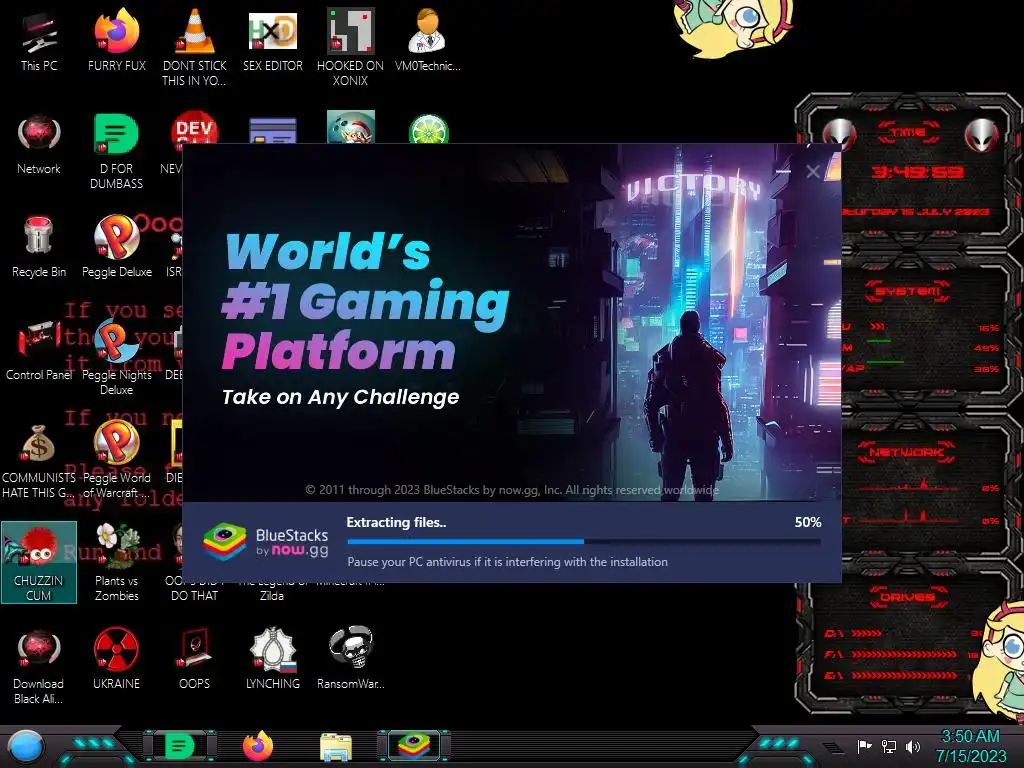Click the Christmas elf globe desktop icon
The width and height of the screenshot is (1024, 768).
coord(351,127)
